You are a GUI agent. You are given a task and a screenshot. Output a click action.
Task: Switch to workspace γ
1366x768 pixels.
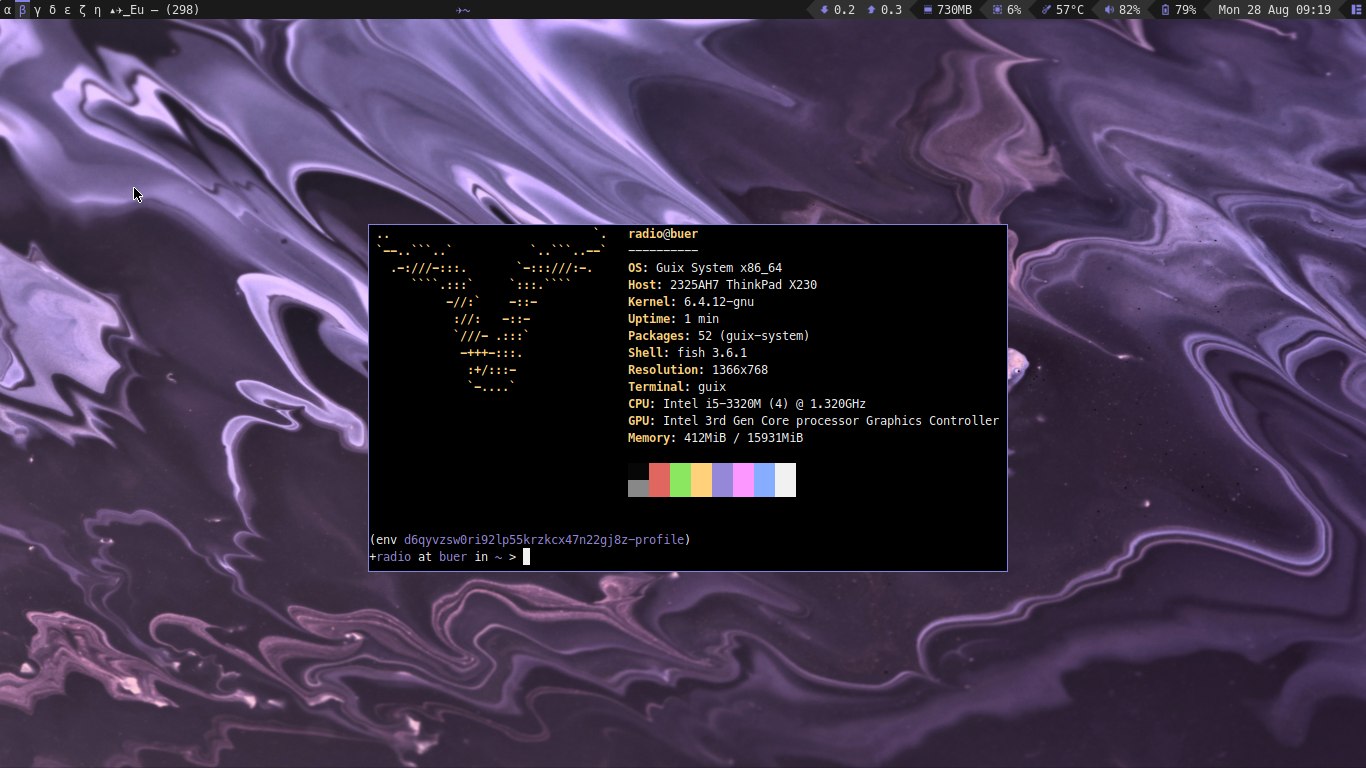pos(37,10)
